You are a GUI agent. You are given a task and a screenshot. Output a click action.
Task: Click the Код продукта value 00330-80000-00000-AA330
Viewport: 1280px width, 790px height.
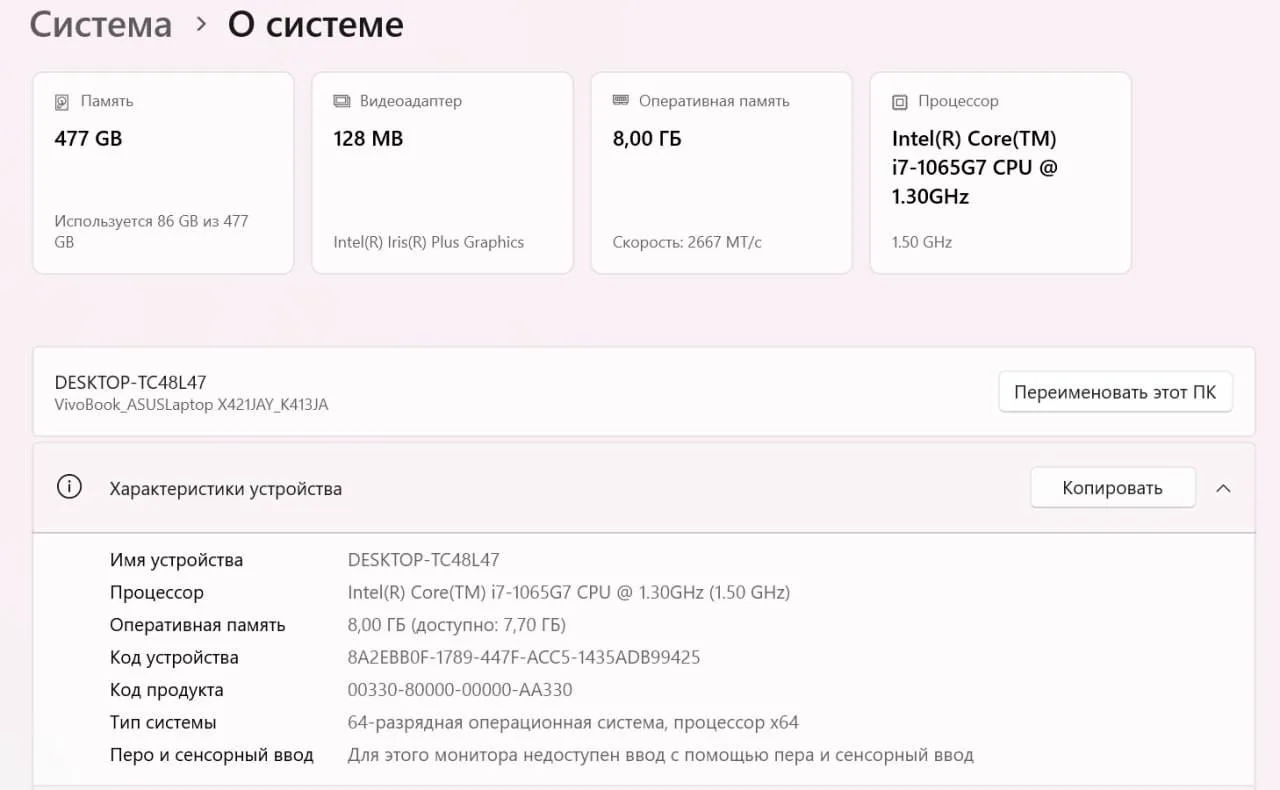point(460,690)
